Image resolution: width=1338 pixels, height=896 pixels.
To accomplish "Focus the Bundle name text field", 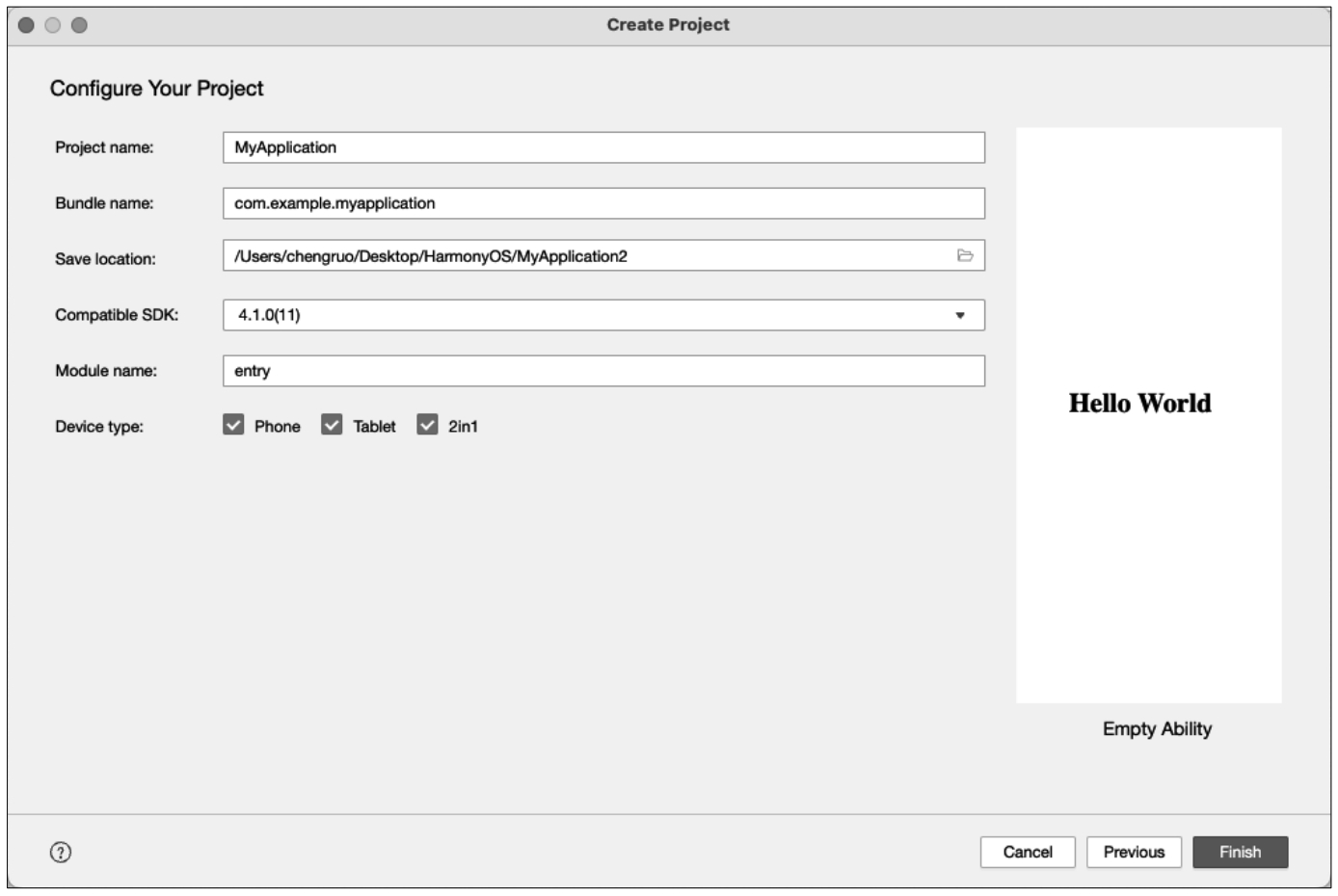I will 603,203.
